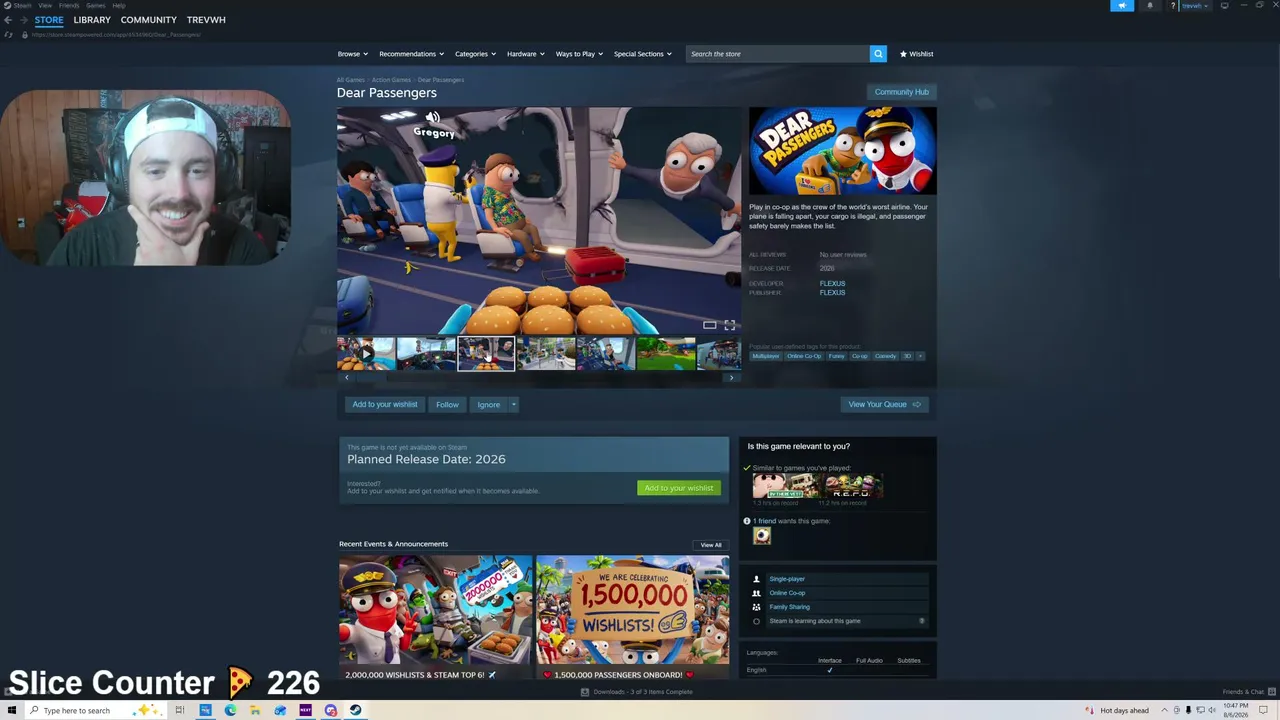Expand the Categories dropdown
Image resolution: width=1280 pixels, height=720 pixels.
click(x=475, y=54)
